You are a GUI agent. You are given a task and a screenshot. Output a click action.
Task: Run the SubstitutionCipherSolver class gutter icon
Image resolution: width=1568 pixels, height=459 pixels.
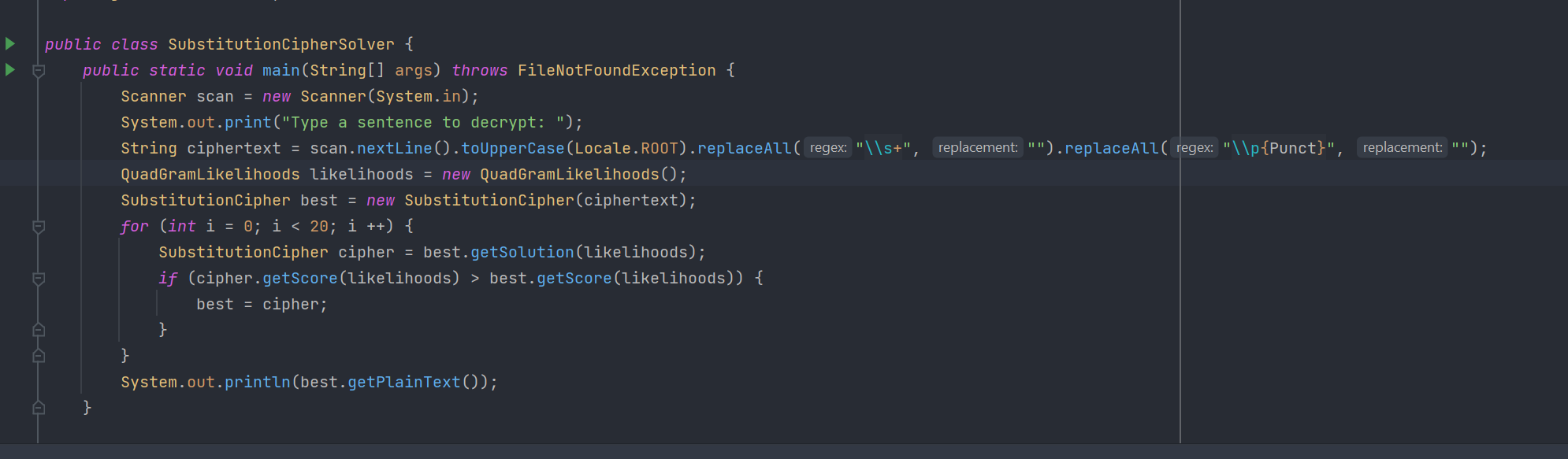pyautogui.click(x=10, y=44)
